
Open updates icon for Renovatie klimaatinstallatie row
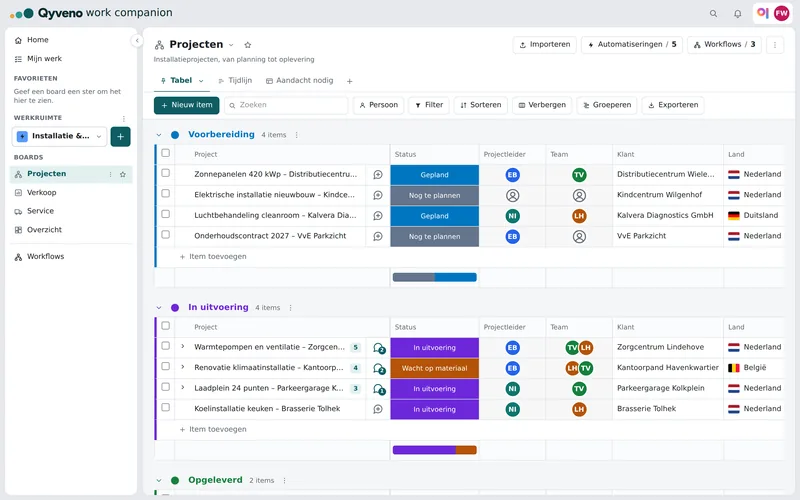tap(379, 368)
